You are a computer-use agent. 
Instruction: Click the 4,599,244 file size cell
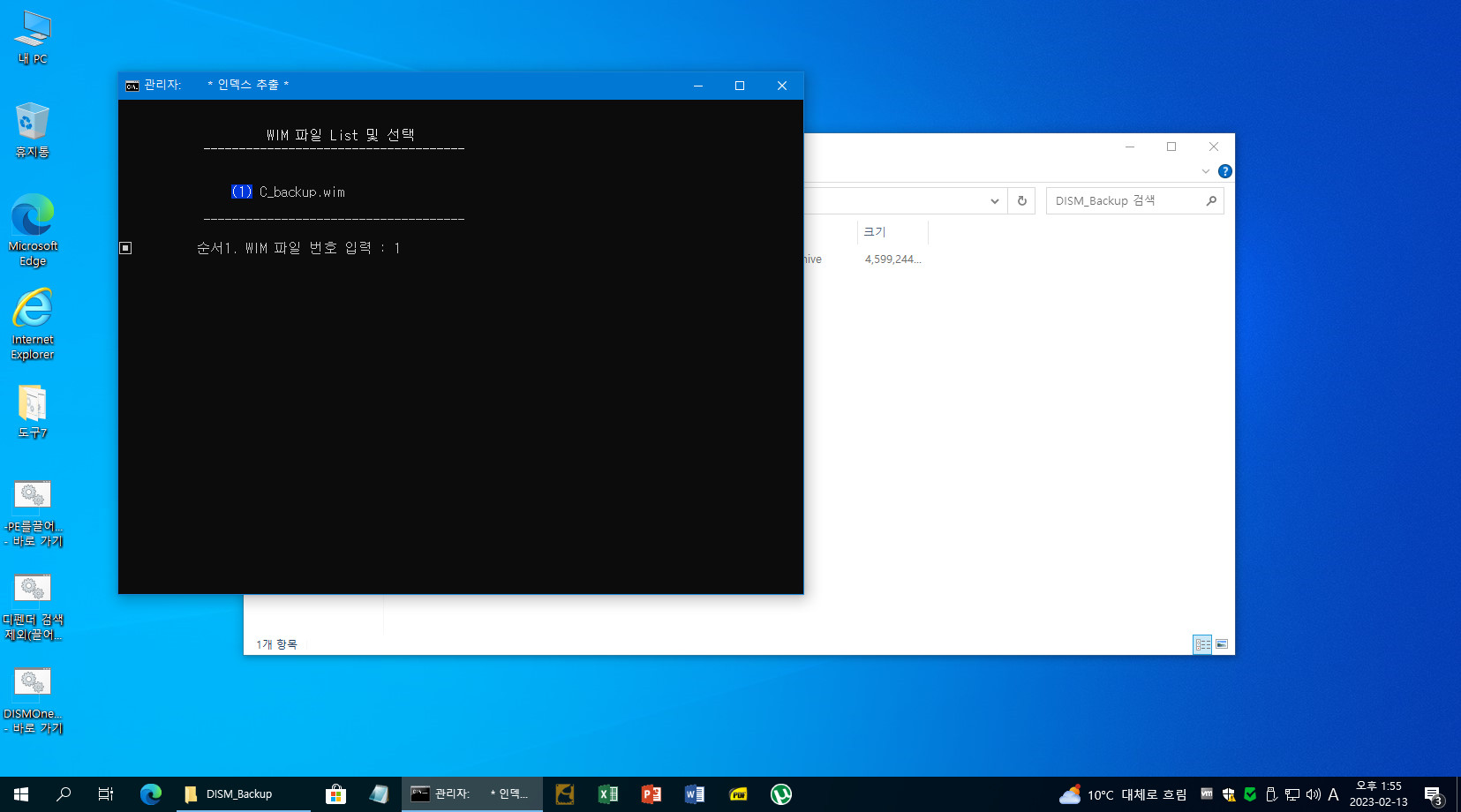pos(892,259)
